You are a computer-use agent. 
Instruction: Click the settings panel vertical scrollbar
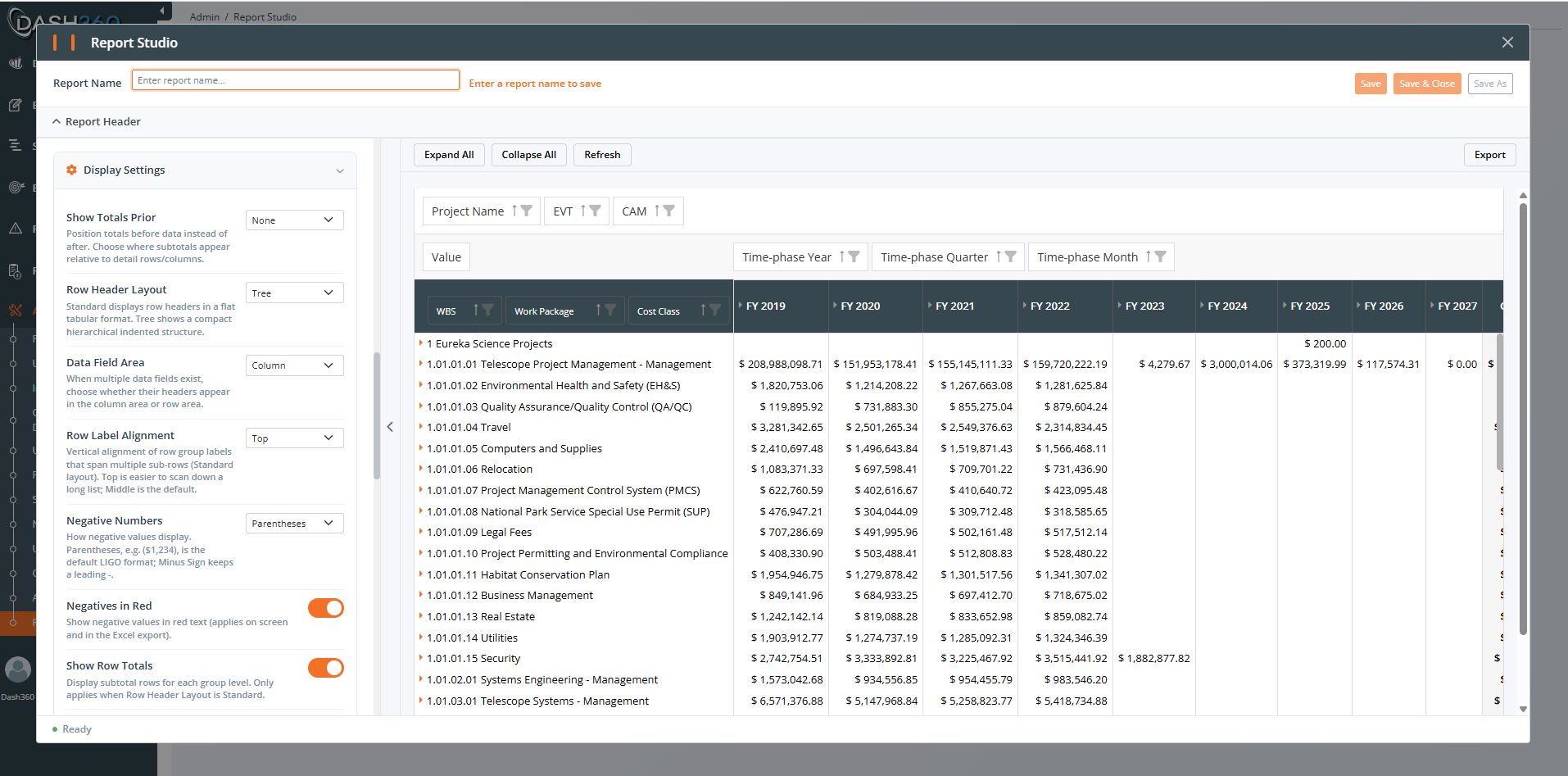tap(377, 415)
